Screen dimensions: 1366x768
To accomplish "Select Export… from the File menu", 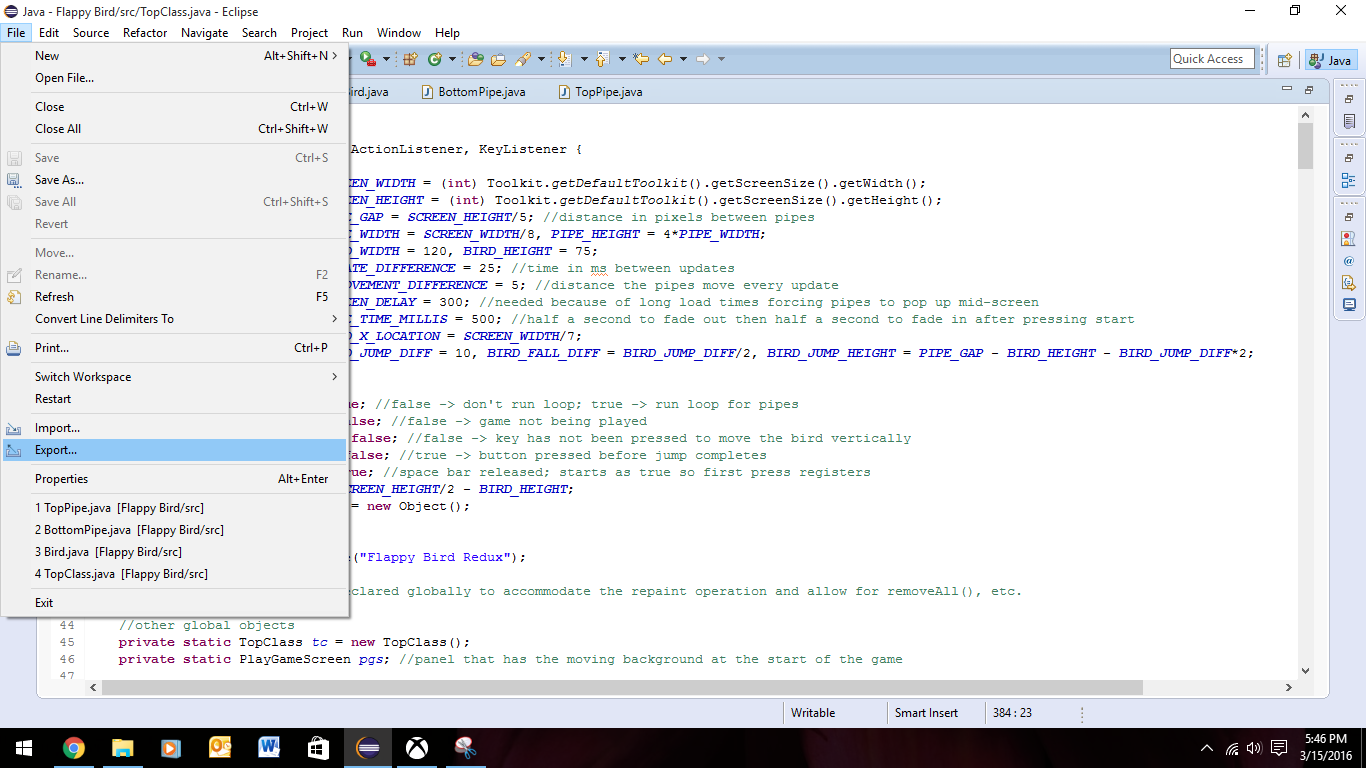I will coord(55,449).
